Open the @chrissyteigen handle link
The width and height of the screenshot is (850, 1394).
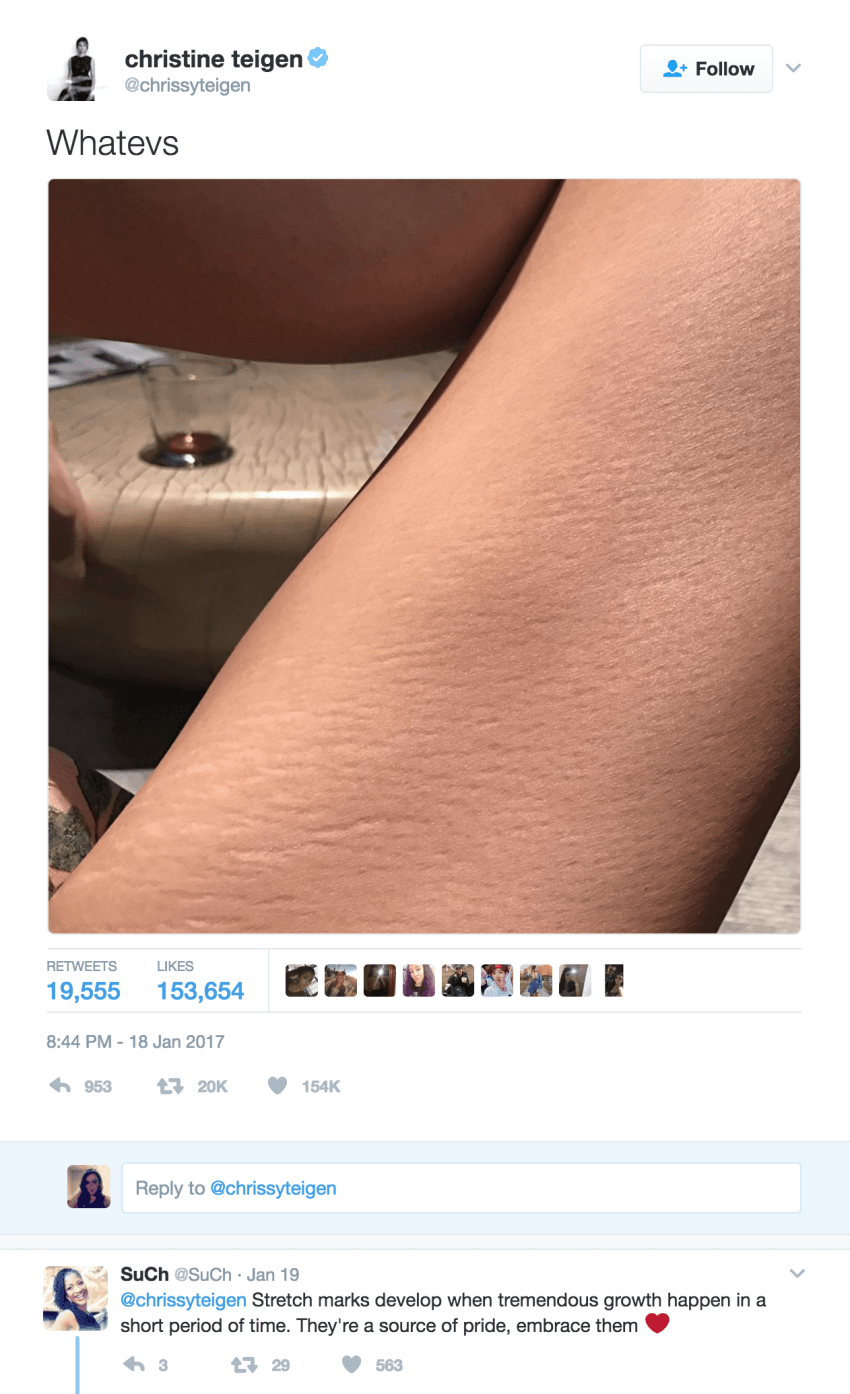pos(188,86)
